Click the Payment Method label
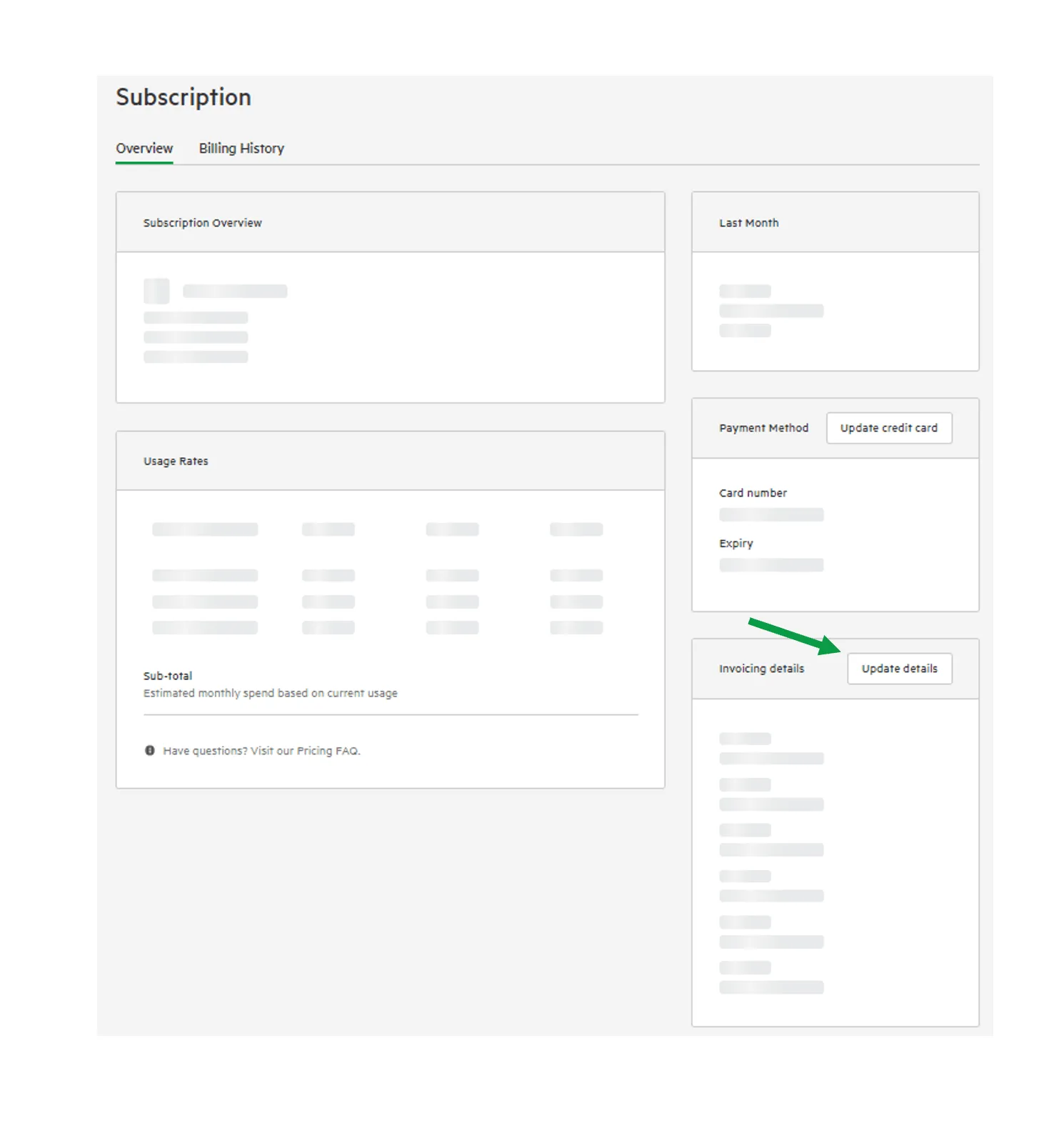 [x=763, y=428]
